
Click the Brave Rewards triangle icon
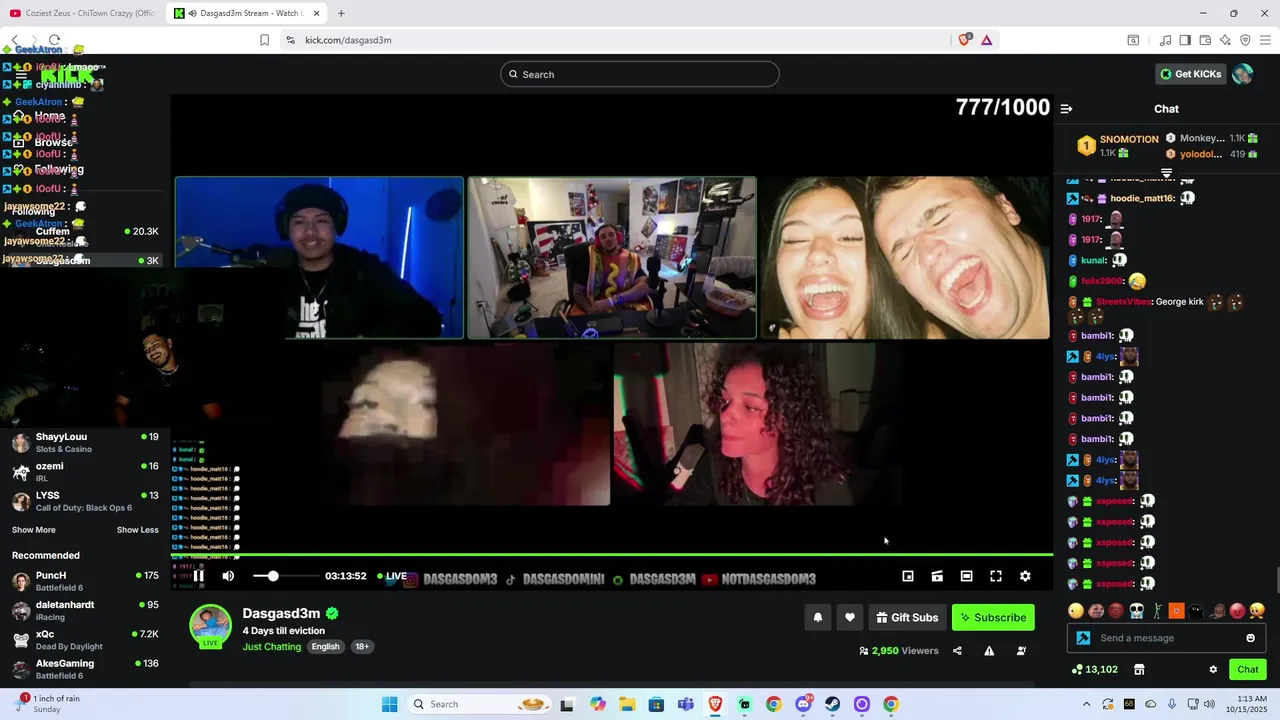(986, 40)
